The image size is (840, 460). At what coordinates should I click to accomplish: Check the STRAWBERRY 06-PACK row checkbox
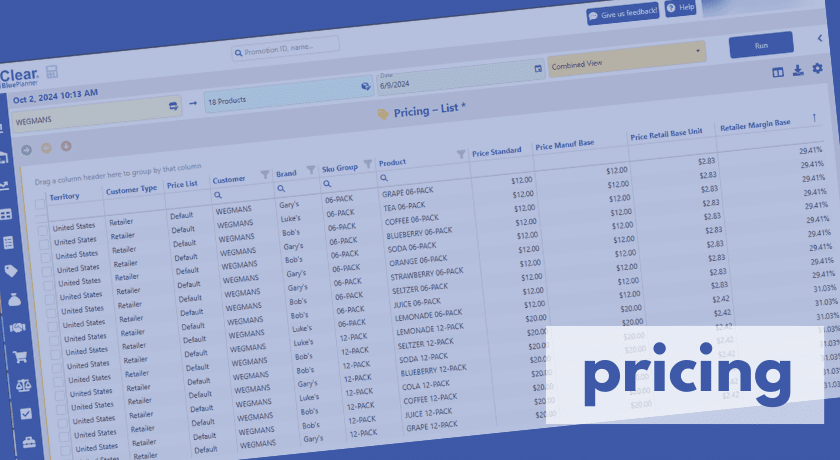click(x=51, y=313)
